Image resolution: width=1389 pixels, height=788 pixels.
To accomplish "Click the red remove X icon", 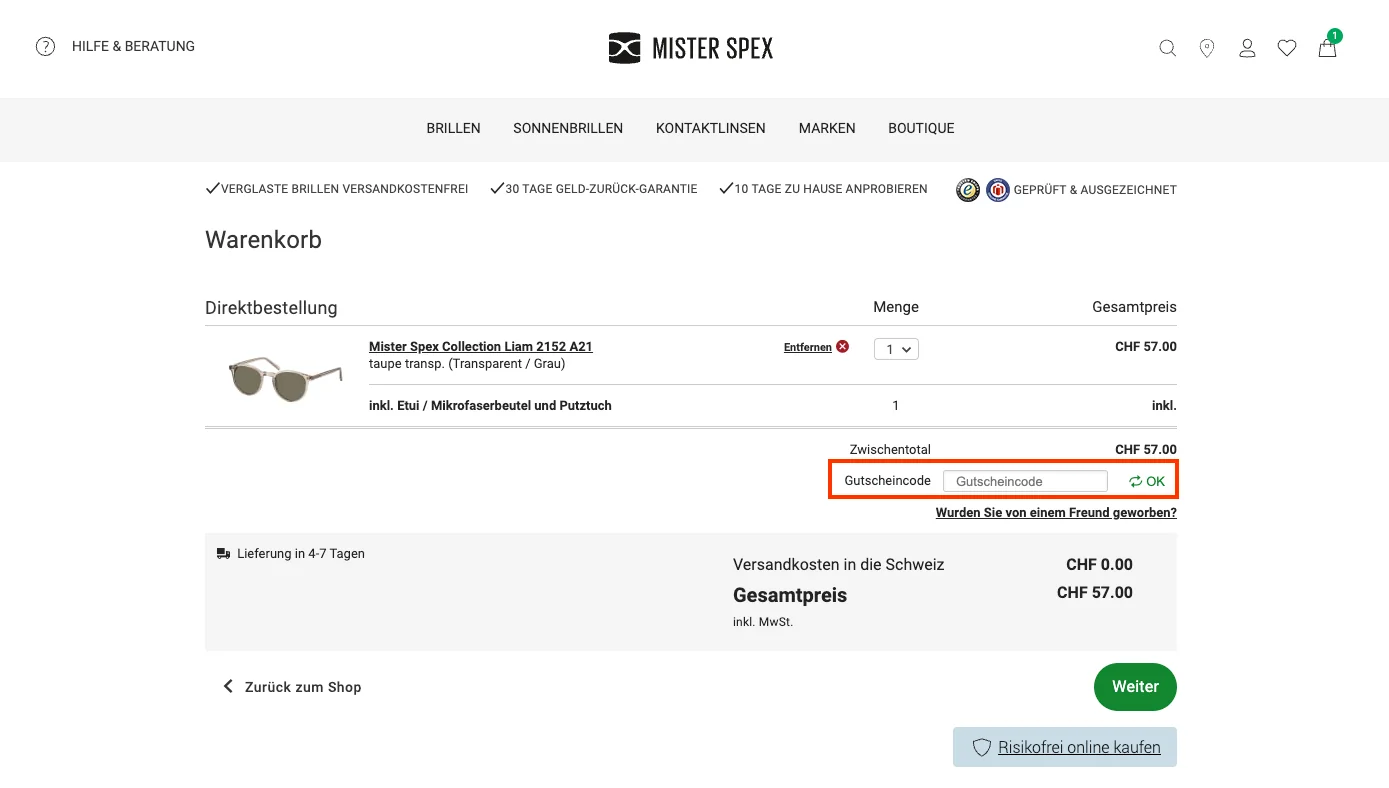I will (843, 346).
